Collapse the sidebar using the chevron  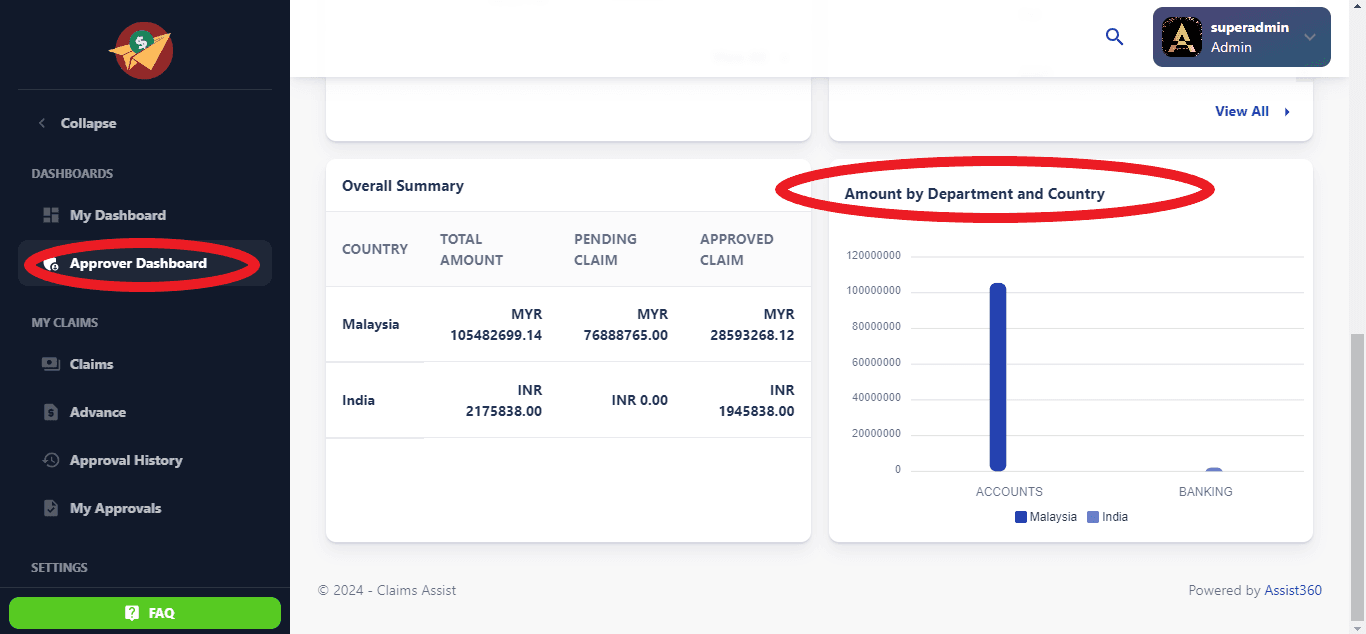[42, 123]
